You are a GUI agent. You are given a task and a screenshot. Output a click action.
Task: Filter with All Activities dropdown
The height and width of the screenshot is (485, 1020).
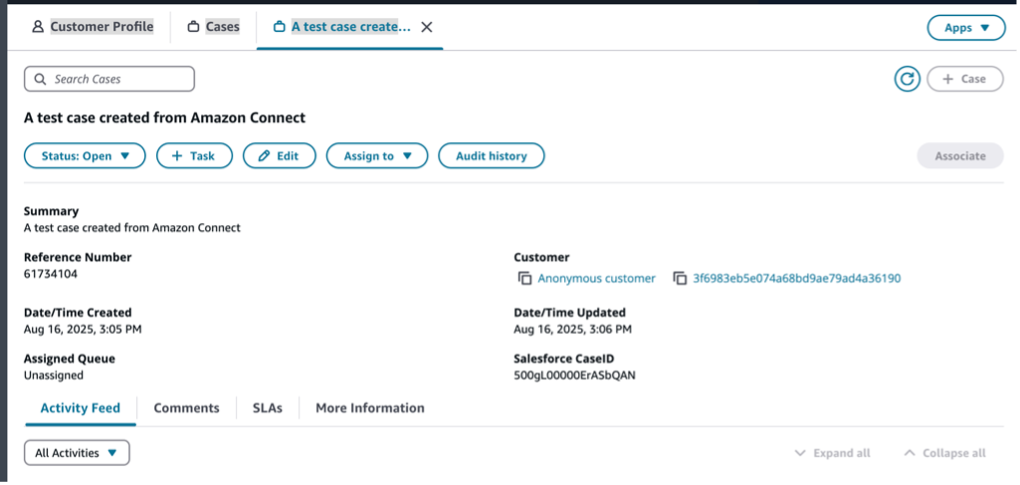pos(77,453)
